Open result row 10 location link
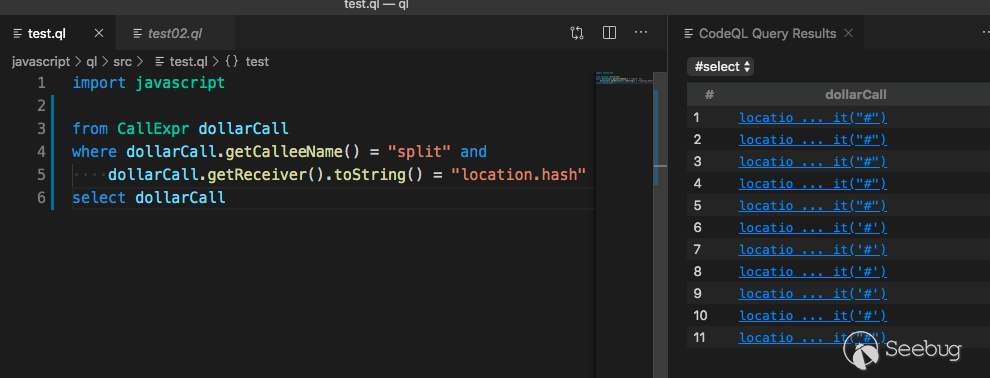Viewport: 990px width, 378px height. [813, 316]
